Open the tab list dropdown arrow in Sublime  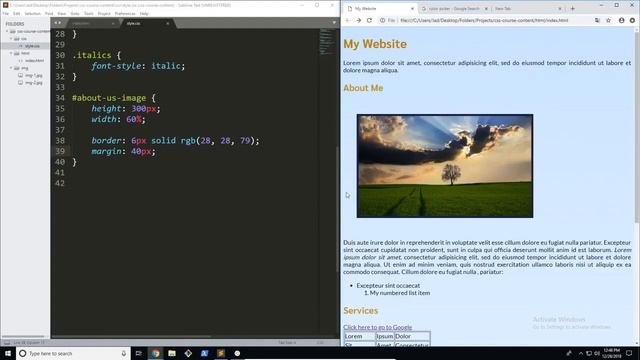pyautogui.click(x=334, y=23)
